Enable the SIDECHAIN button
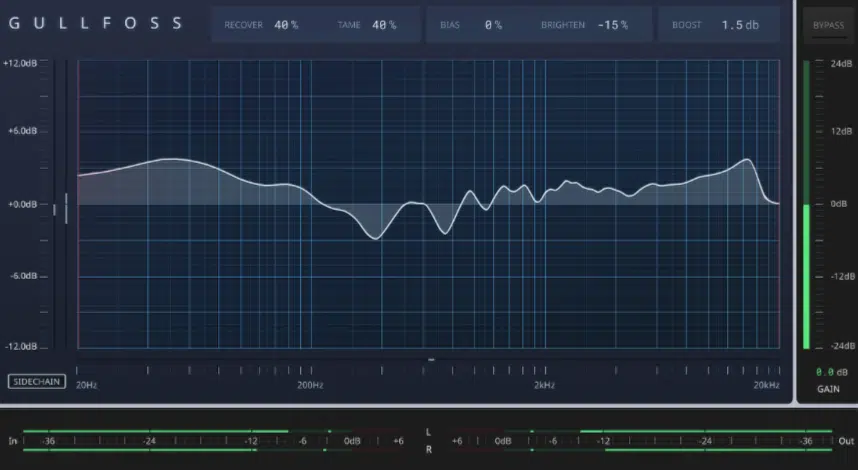The image size is (858, 470). [37, 381]
